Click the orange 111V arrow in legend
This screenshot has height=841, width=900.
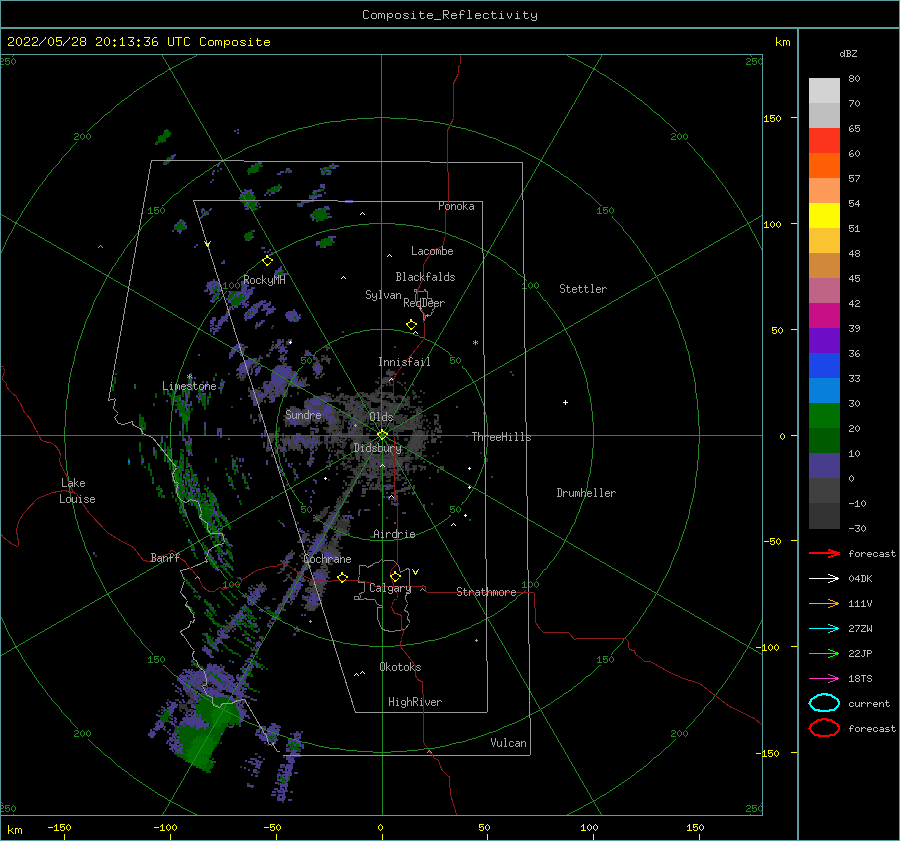[x=824, y=603]
